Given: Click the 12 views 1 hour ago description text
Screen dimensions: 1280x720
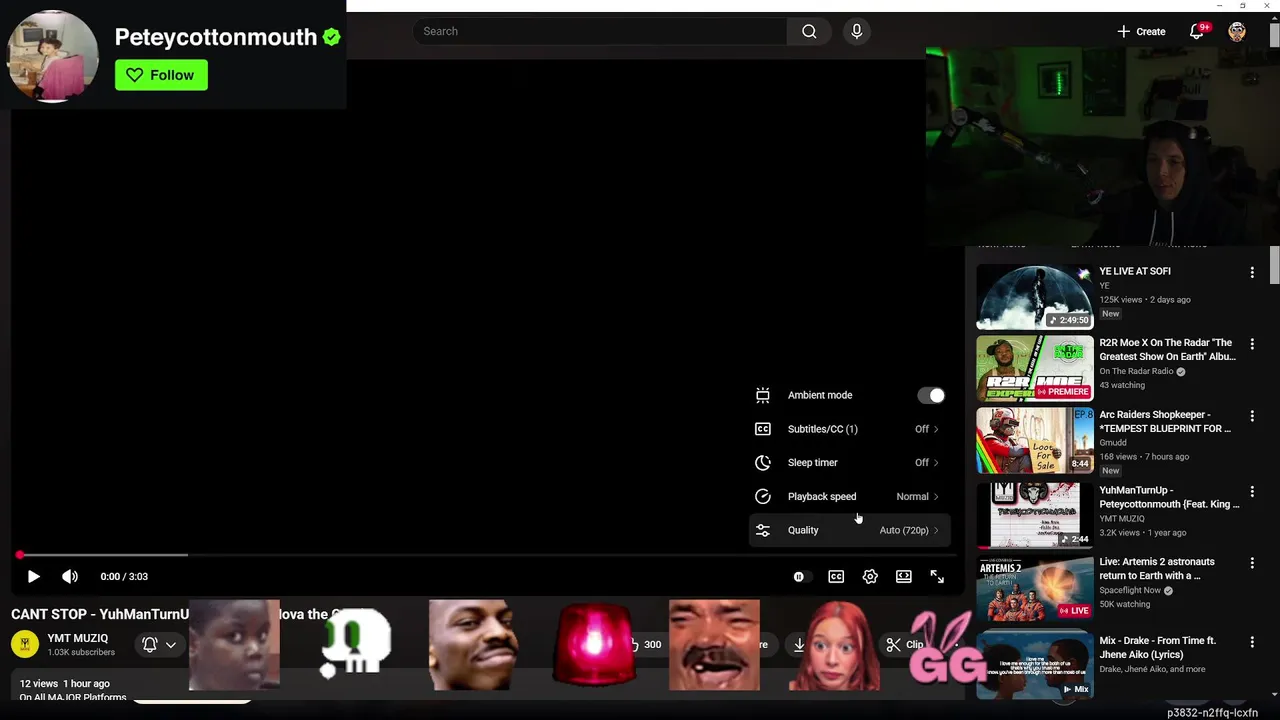Looking at the screenshot, I should pyautogui.click(x=65, y=683).
